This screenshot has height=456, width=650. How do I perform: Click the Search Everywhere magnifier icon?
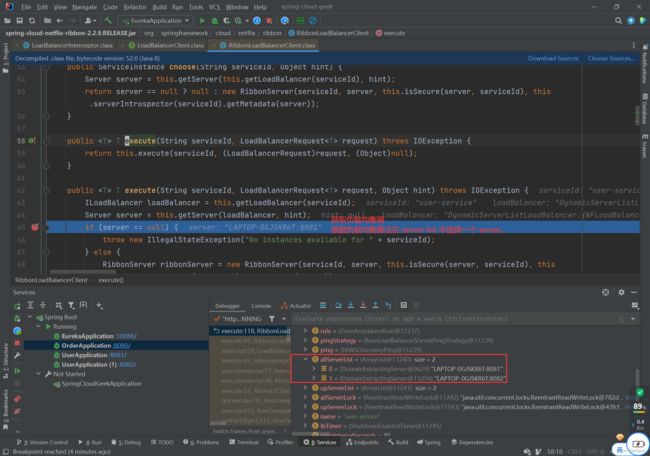(x=618, y=20)
